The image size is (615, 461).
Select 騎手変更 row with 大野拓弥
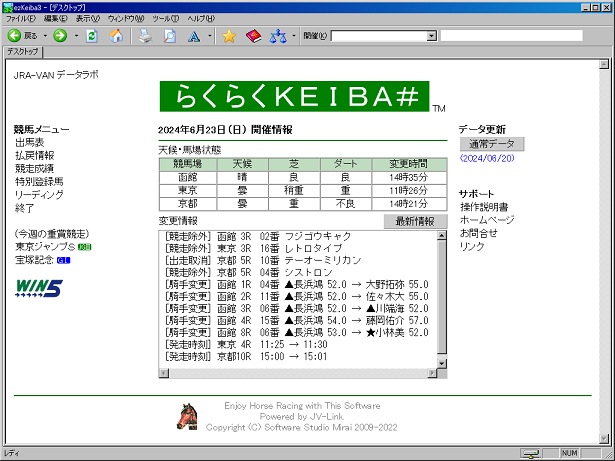click(296, 284)
